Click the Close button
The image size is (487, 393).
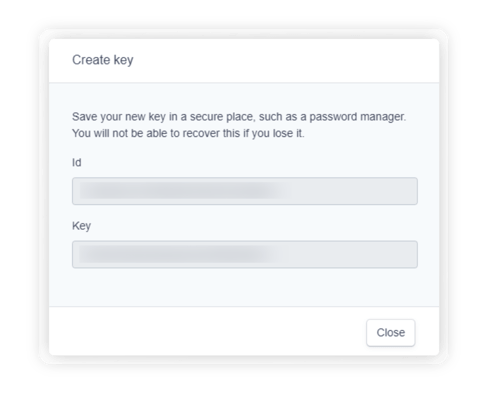tap(390, 332)
